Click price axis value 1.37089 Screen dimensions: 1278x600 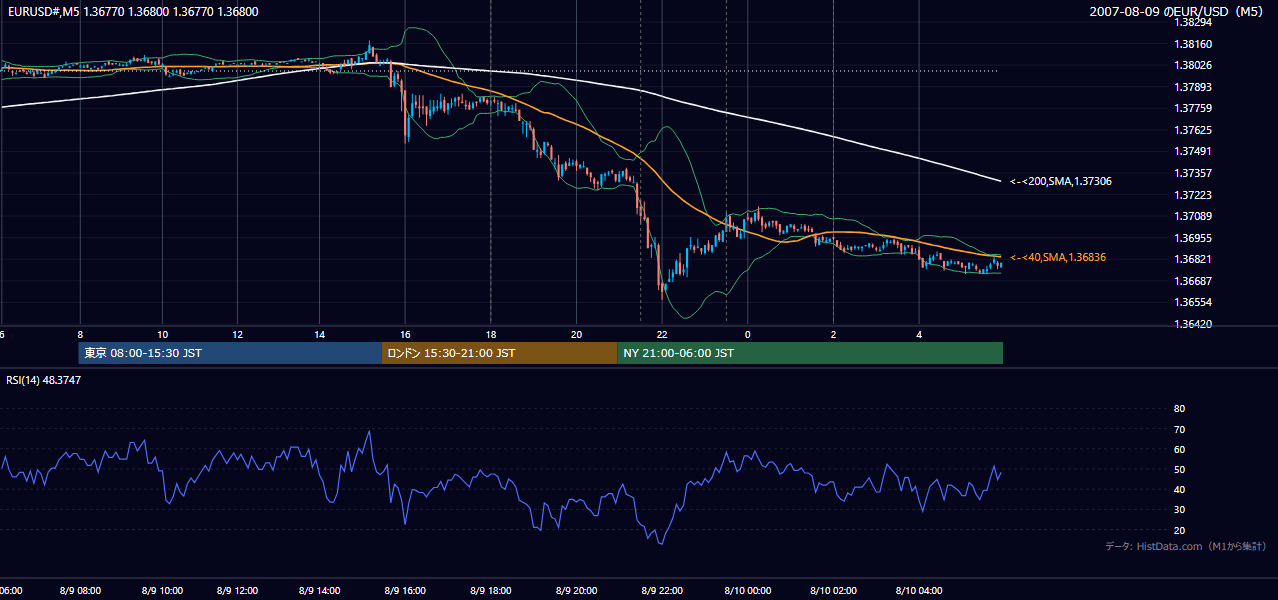[1193, 216]
